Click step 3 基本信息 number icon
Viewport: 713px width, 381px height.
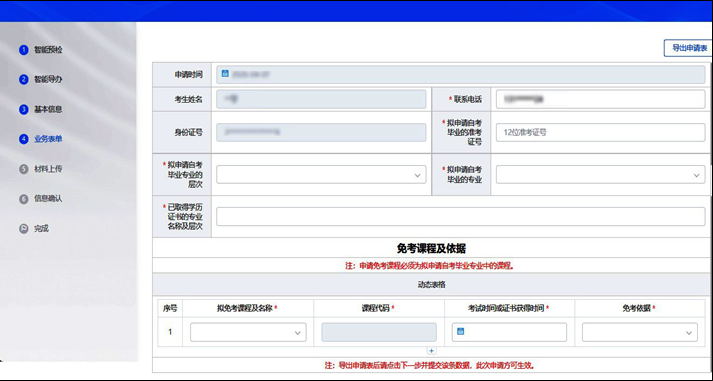(24, 110)
